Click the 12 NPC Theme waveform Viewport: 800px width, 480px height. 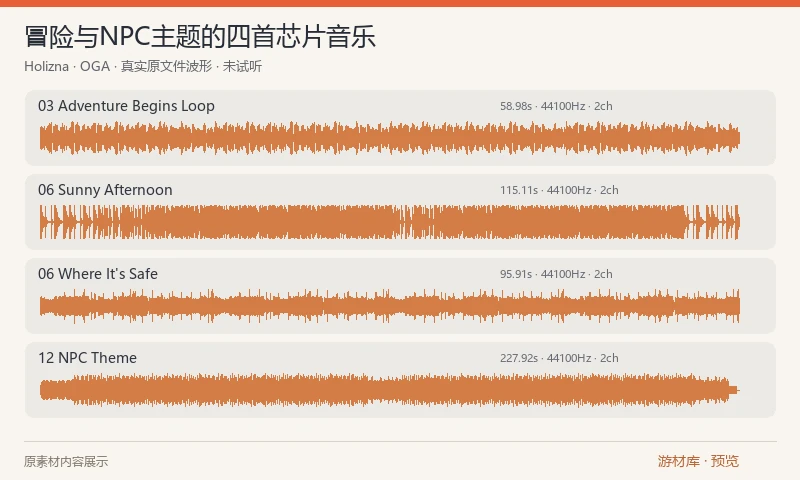pyautogui.click(x=390, y=390)
